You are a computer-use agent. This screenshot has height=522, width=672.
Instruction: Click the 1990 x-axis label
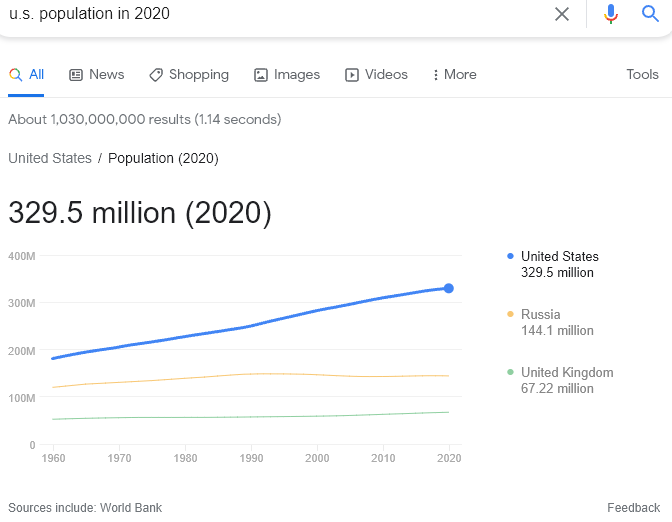coord(251,458)
